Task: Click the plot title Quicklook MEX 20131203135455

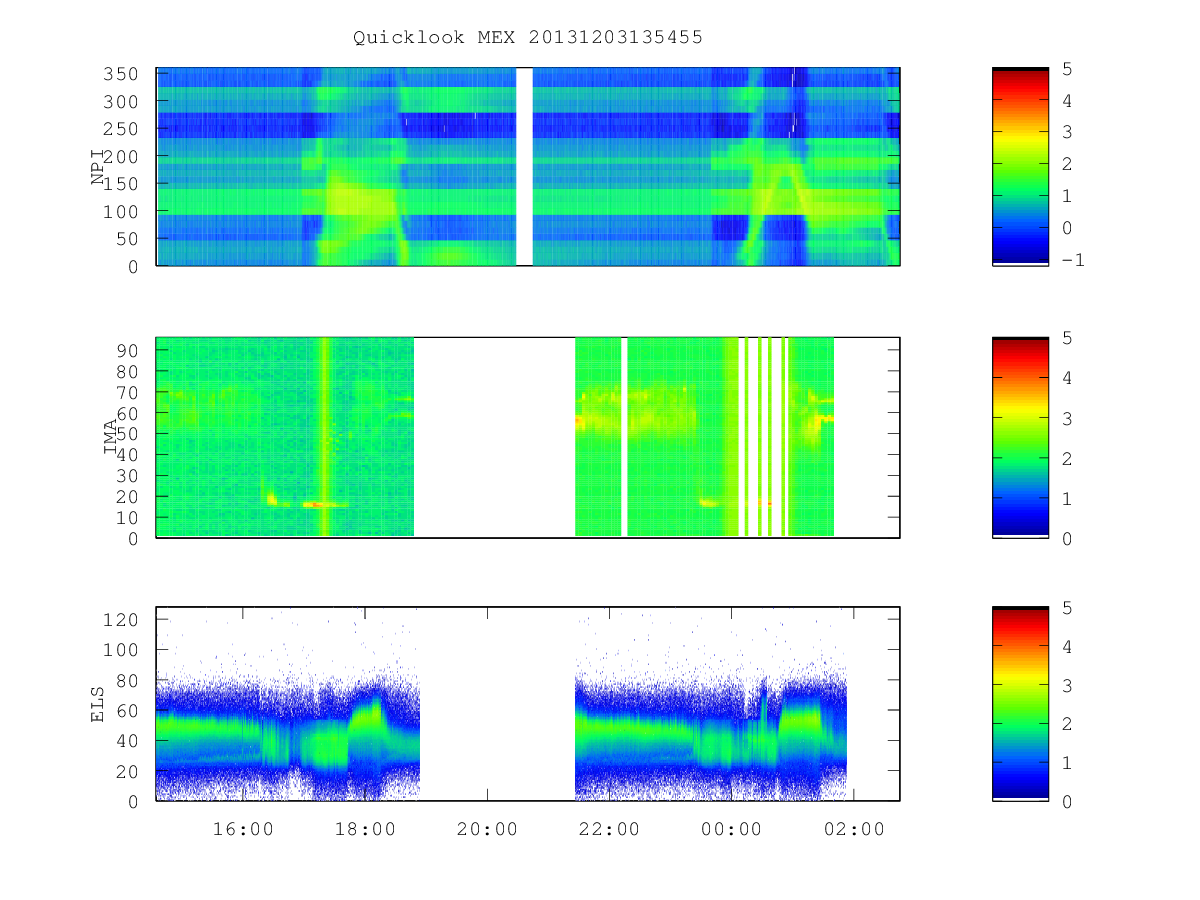Action: tap(528, 38)
